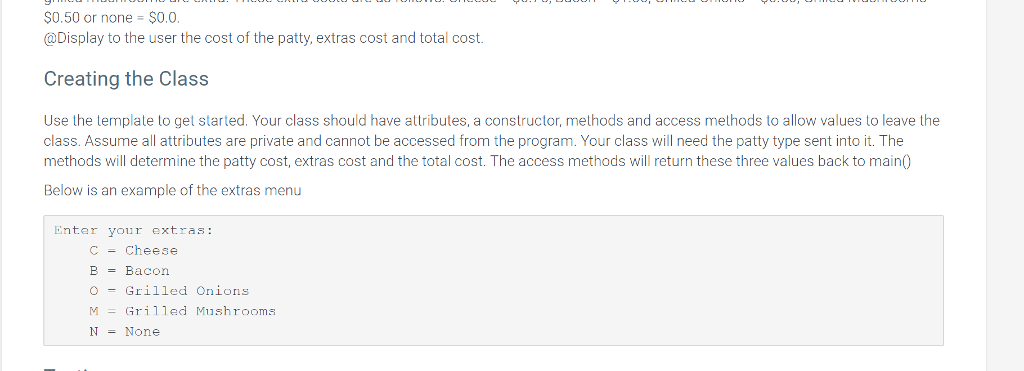The height and width of the screenshot is (371, 1024).
Task: Click the '$0.50 or none = $0.0.' text
Action: (x=112, y=18)
